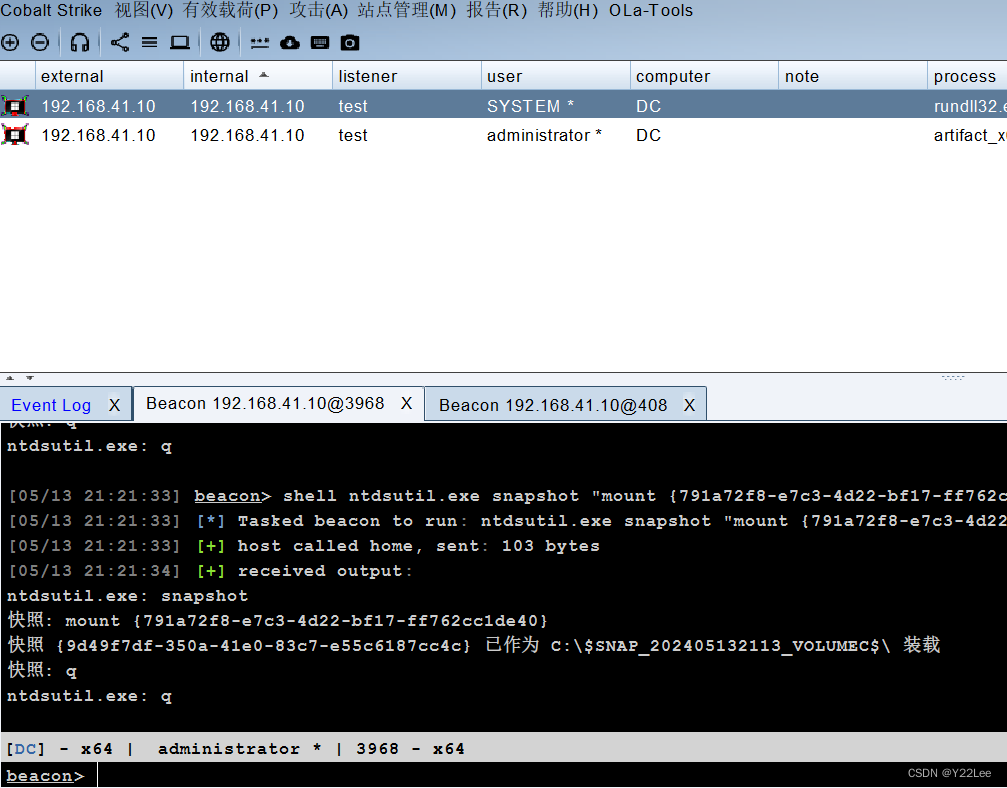Click the [DC] label in status bar
The image size is (1007, 788).
point(25,749)
